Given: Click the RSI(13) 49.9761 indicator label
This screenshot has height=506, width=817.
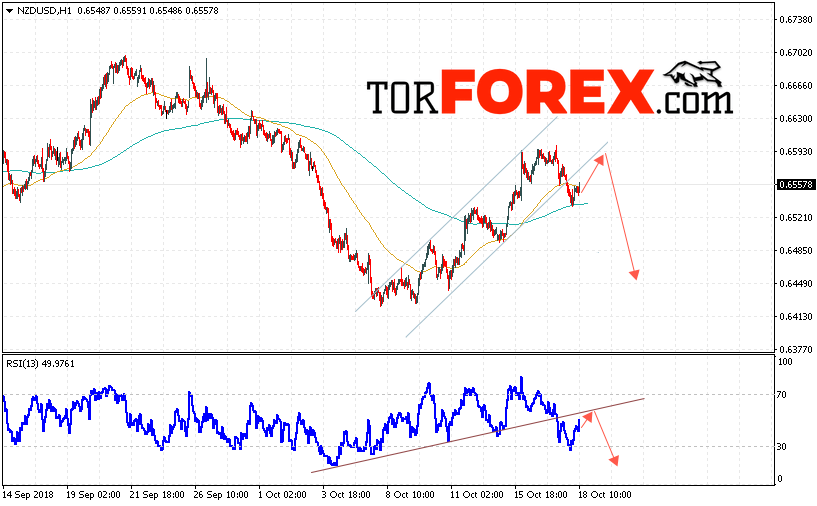Looking at the screenshot, I should tap(41, 364).
